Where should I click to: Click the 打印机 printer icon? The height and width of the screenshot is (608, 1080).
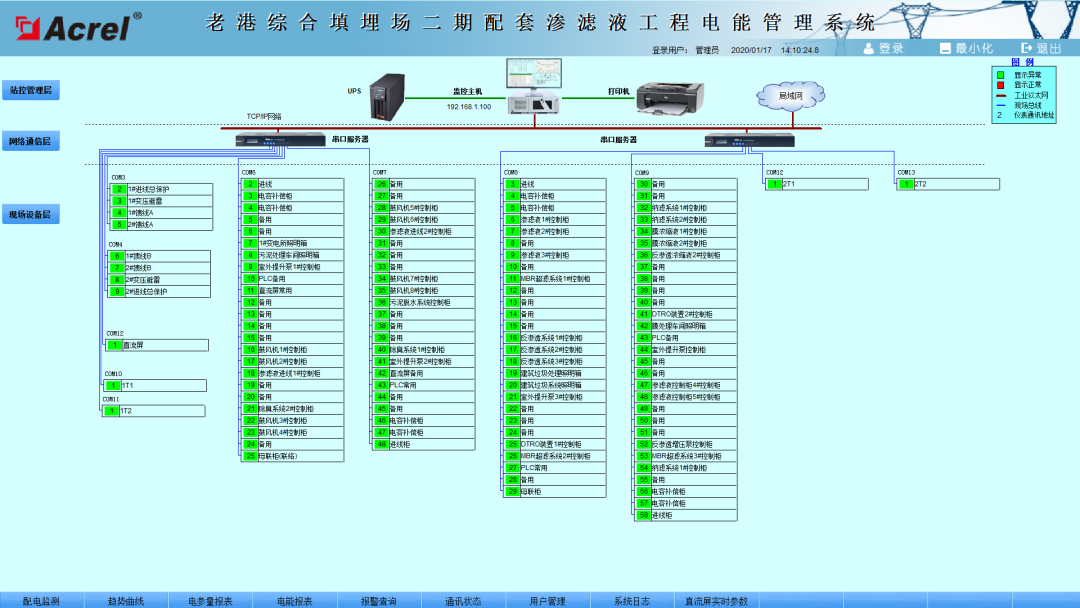click(668, 100)
